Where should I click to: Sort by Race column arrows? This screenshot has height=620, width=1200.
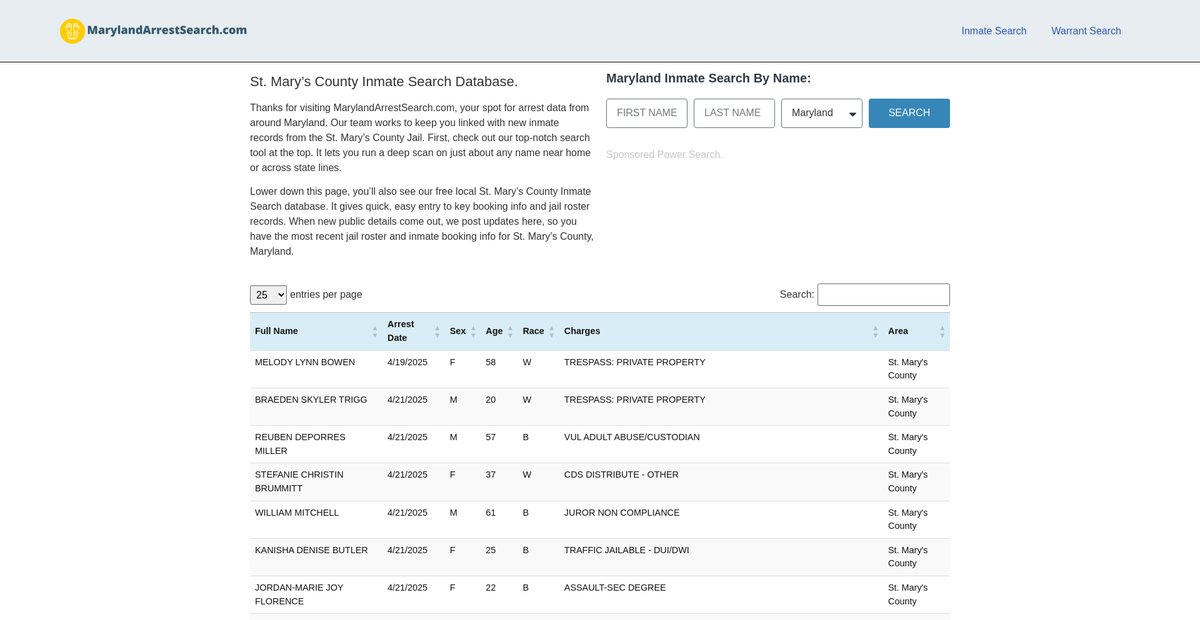551,331
